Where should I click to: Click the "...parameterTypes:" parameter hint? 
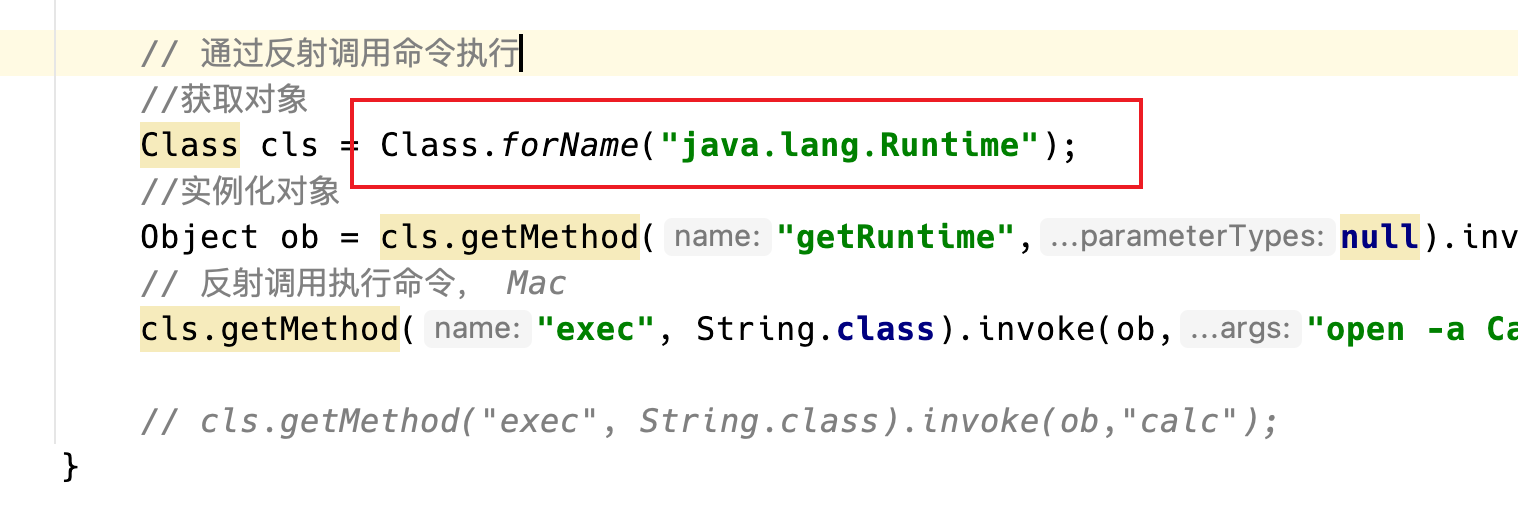tap(1187, 238)
